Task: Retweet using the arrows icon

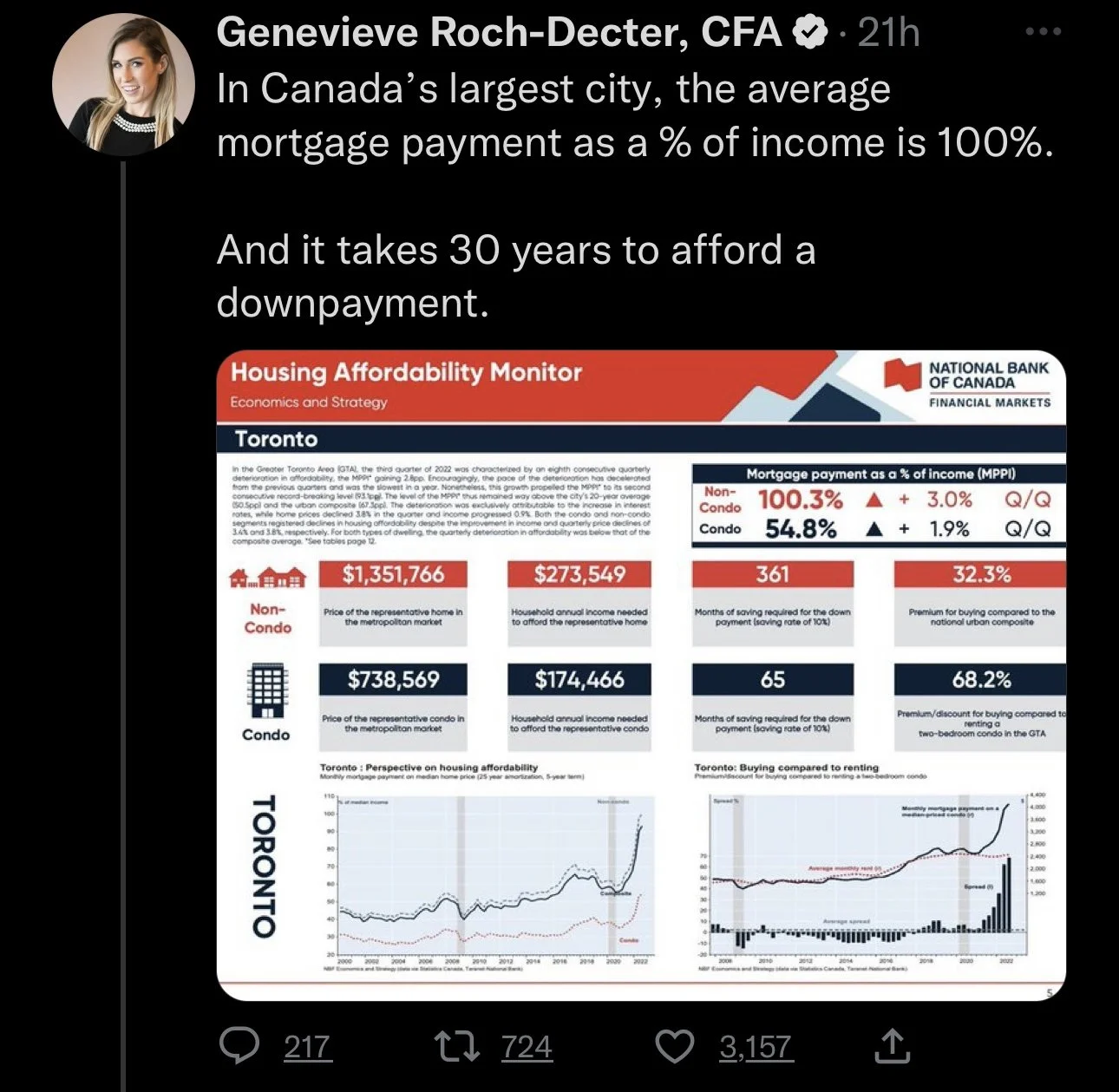Action: coord(456,1046)
